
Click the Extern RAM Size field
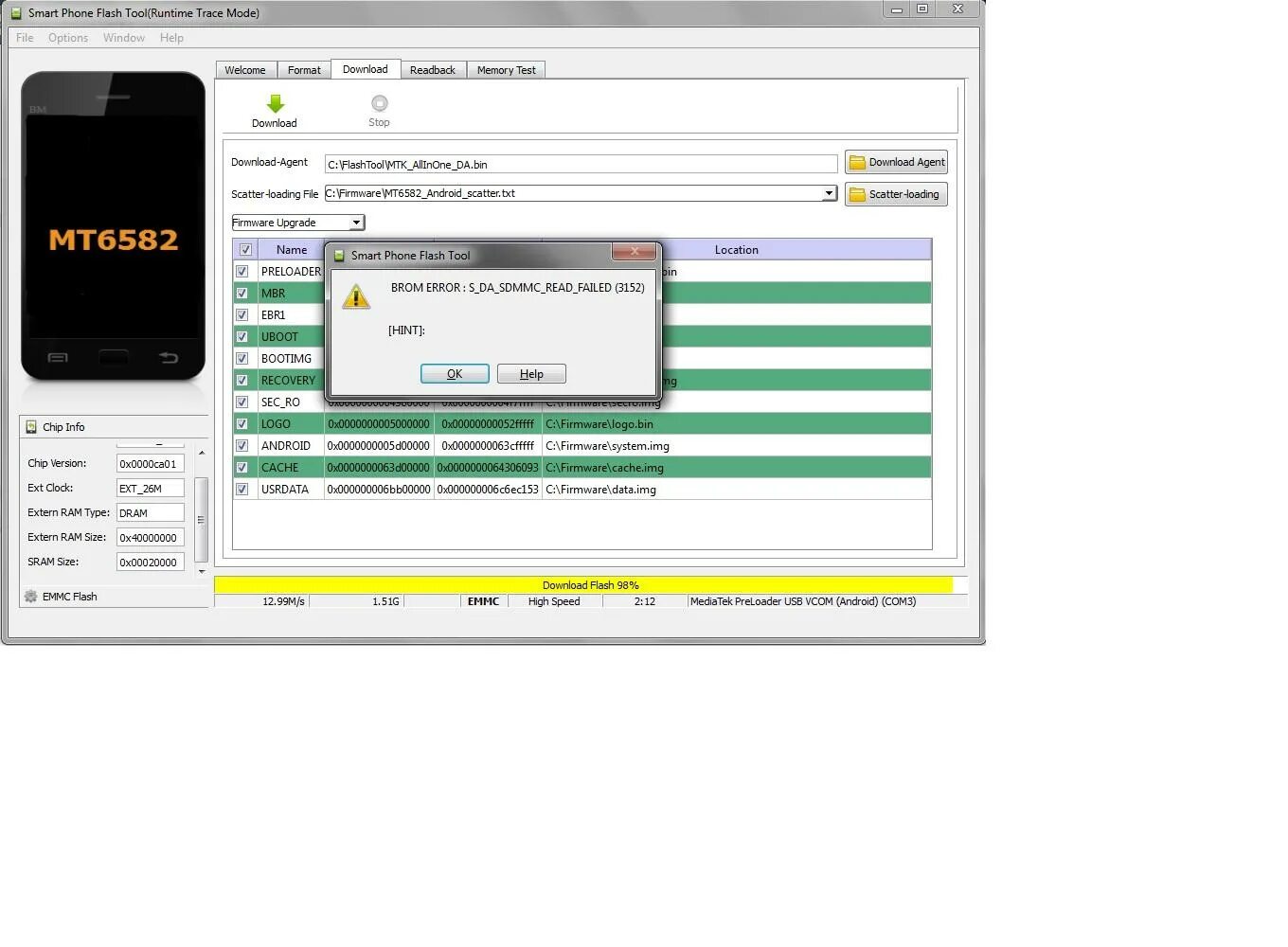coord(150,537)
